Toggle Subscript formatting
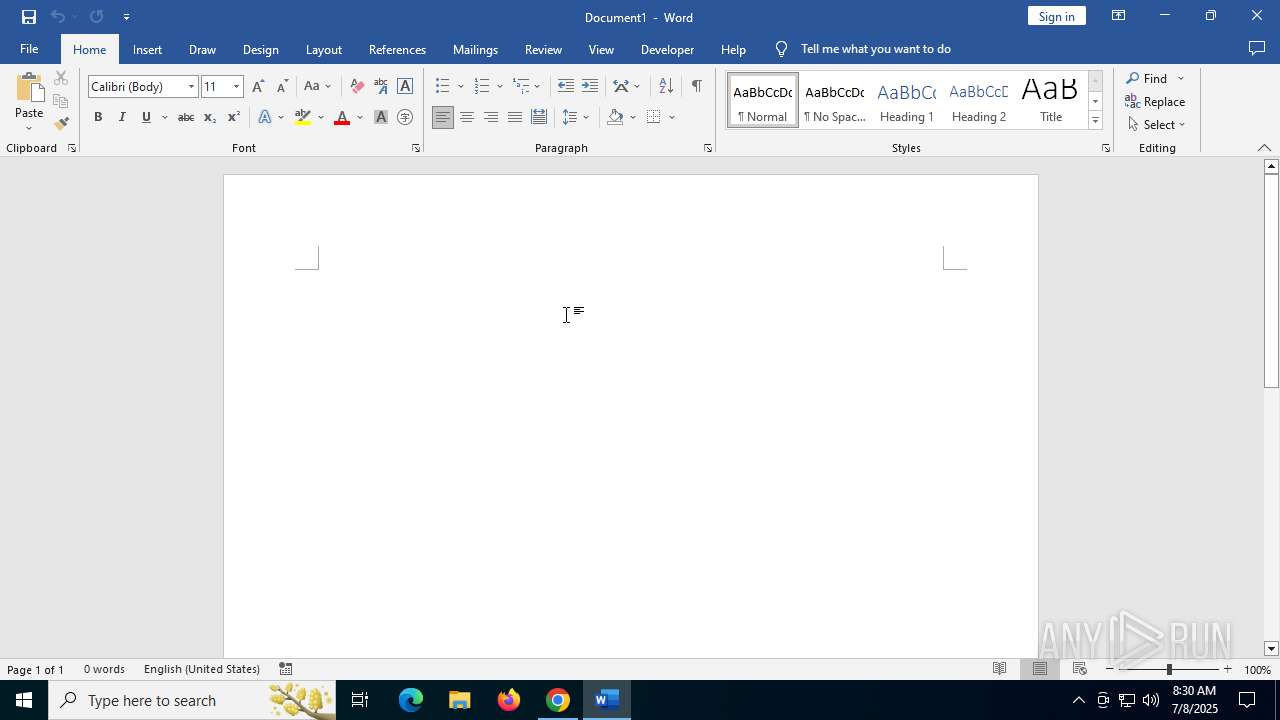 click(210, 117)
